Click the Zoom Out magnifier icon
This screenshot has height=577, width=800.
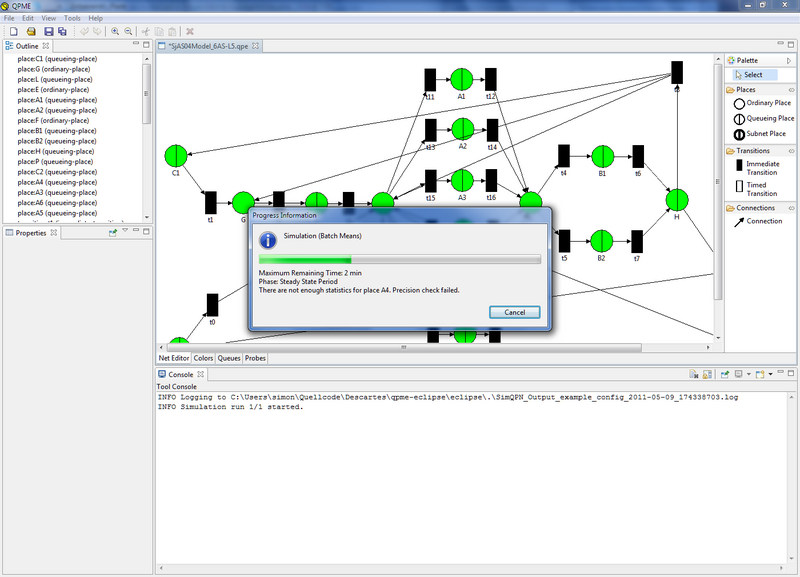point(129,32)
